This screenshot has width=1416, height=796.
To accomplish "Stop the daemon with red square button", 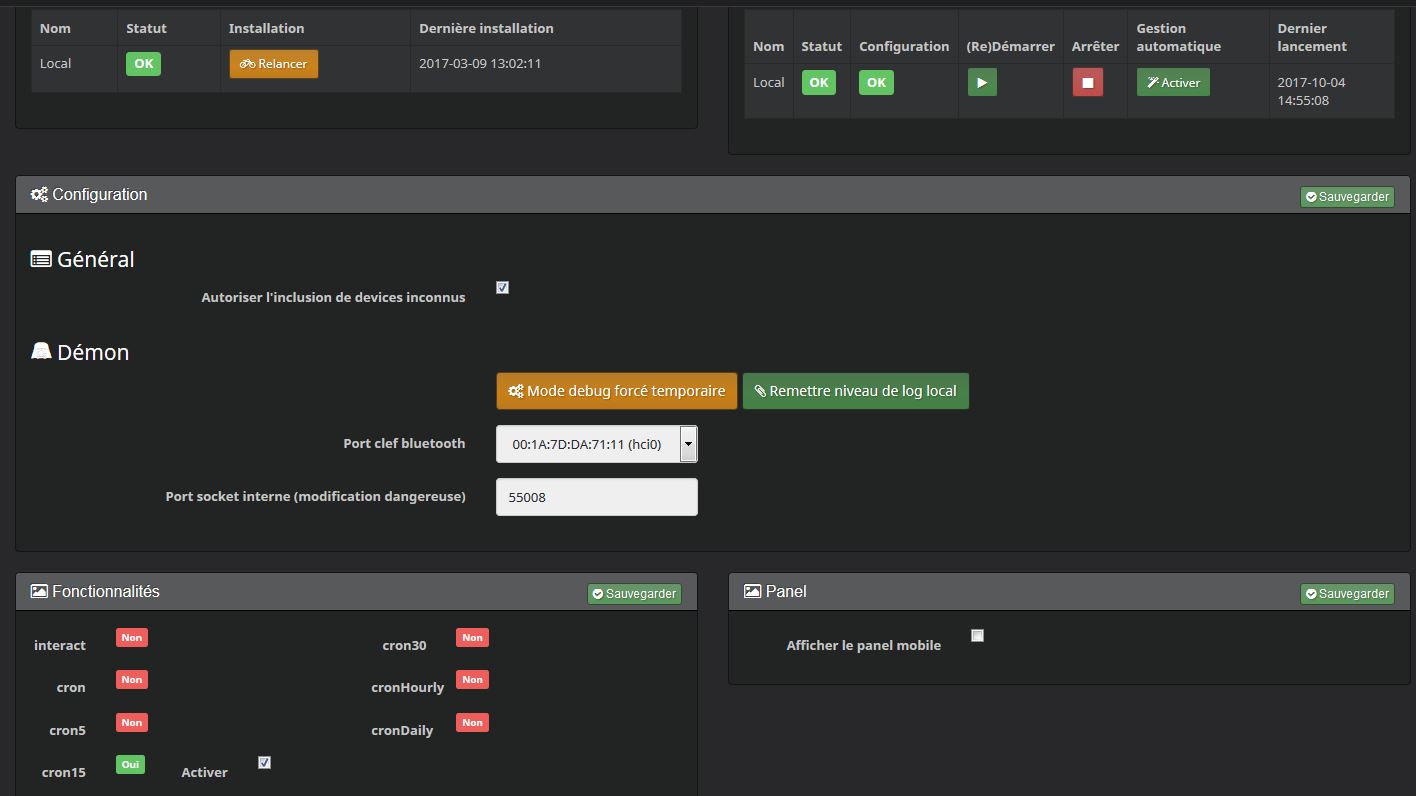I will (x=1088, y=82).
